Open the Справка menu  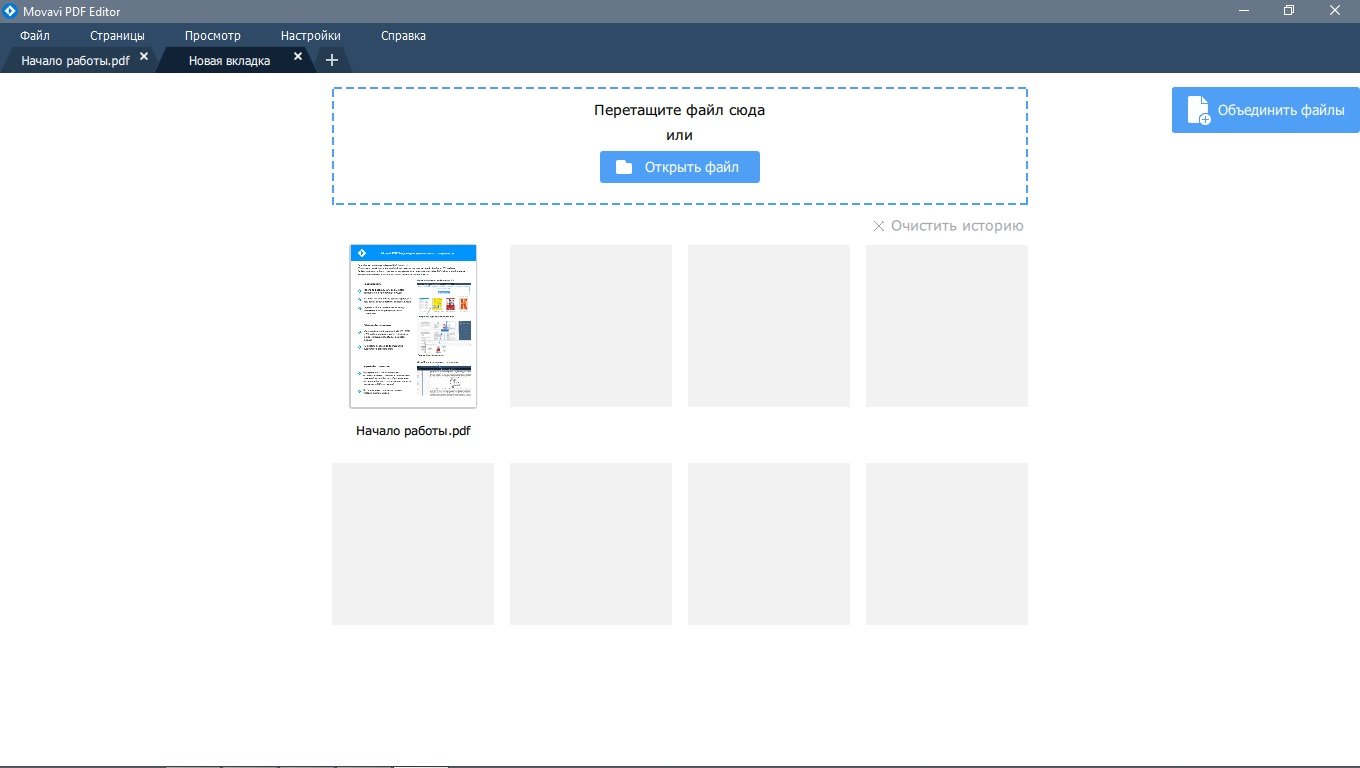[x=403, y=36]
